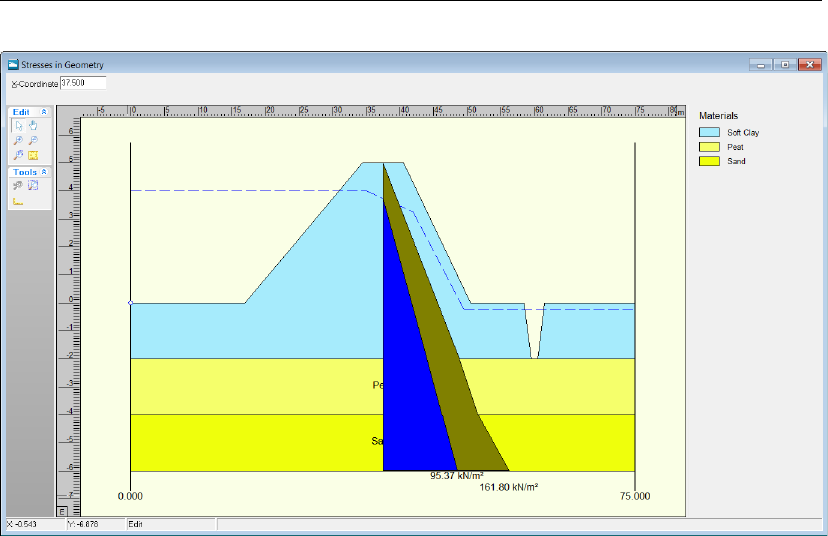Click the Peat legend swatch
Screen dimensions: 828x536
click(x=709, y=147)
